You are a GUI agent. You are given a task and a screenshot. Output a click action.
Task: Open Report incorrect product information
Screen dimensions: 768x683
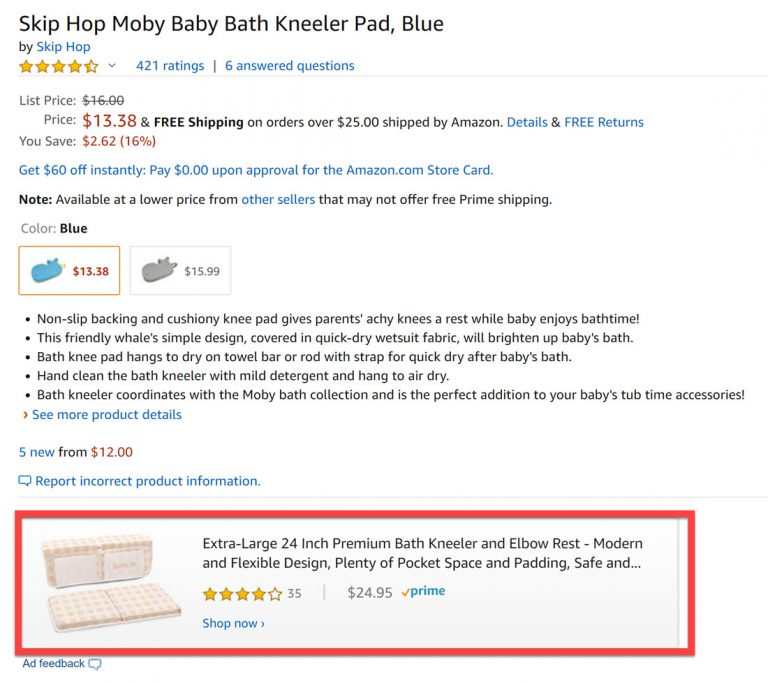pyautogui.click(x=147, y=481)
